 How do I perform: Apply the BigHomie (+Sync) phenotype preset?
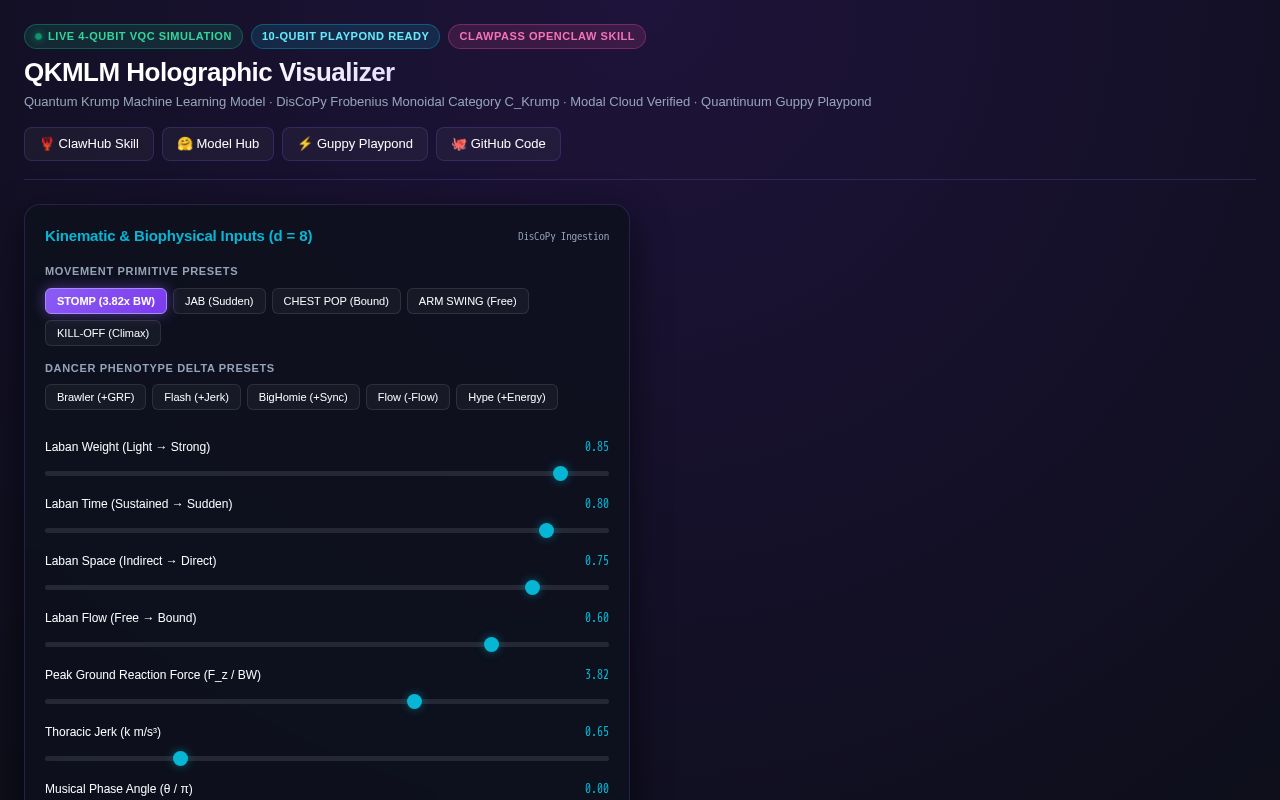(x=303, y=397)
